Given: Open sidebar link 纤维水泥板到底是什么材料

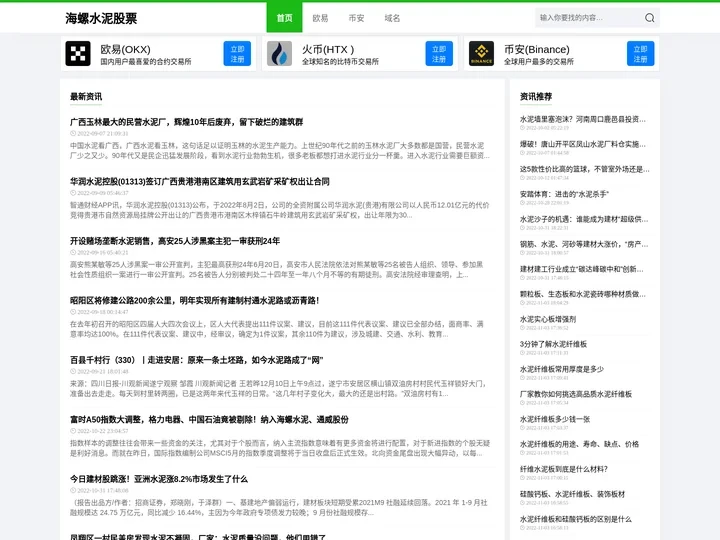Looking at the screenshot, I should (x=564, y=469).
